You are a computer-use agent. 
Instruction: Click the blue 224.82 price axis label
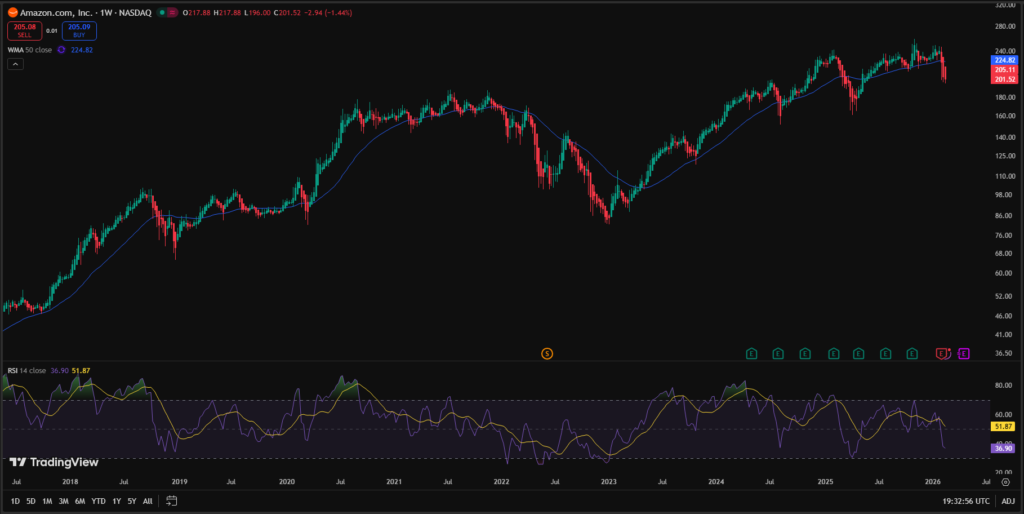click(1004, 60)
